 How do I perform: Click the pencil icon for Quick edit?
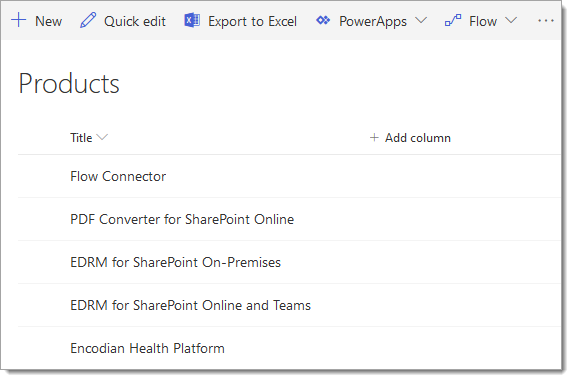click(88, 20)
